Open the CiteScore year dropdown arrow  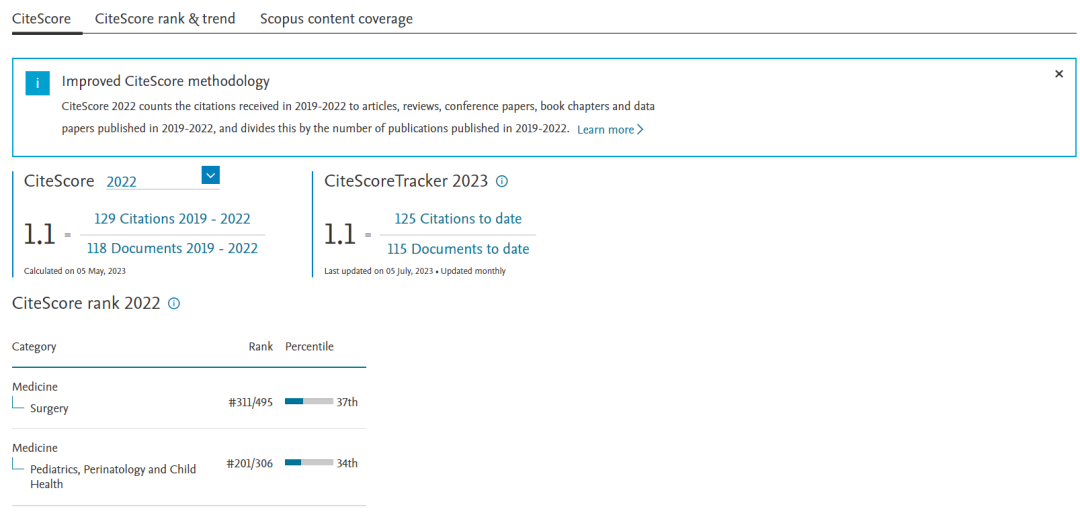pos(211,176)
